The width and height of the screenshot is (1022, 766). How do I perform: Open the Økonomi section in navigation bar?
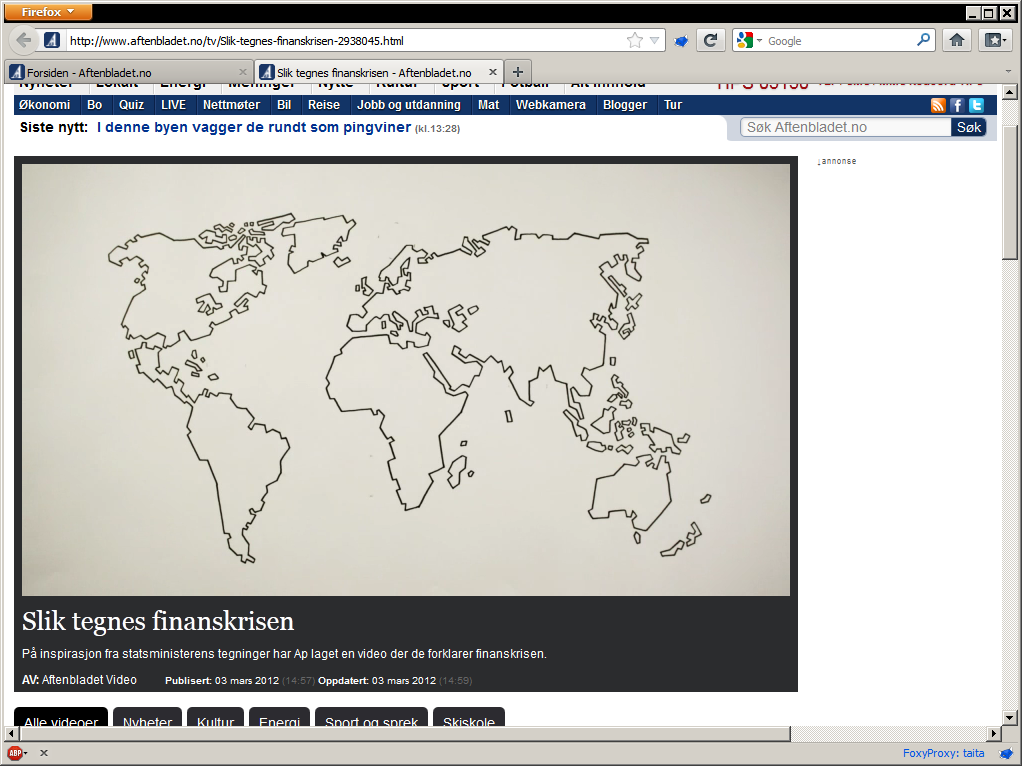tap(44, 104)
